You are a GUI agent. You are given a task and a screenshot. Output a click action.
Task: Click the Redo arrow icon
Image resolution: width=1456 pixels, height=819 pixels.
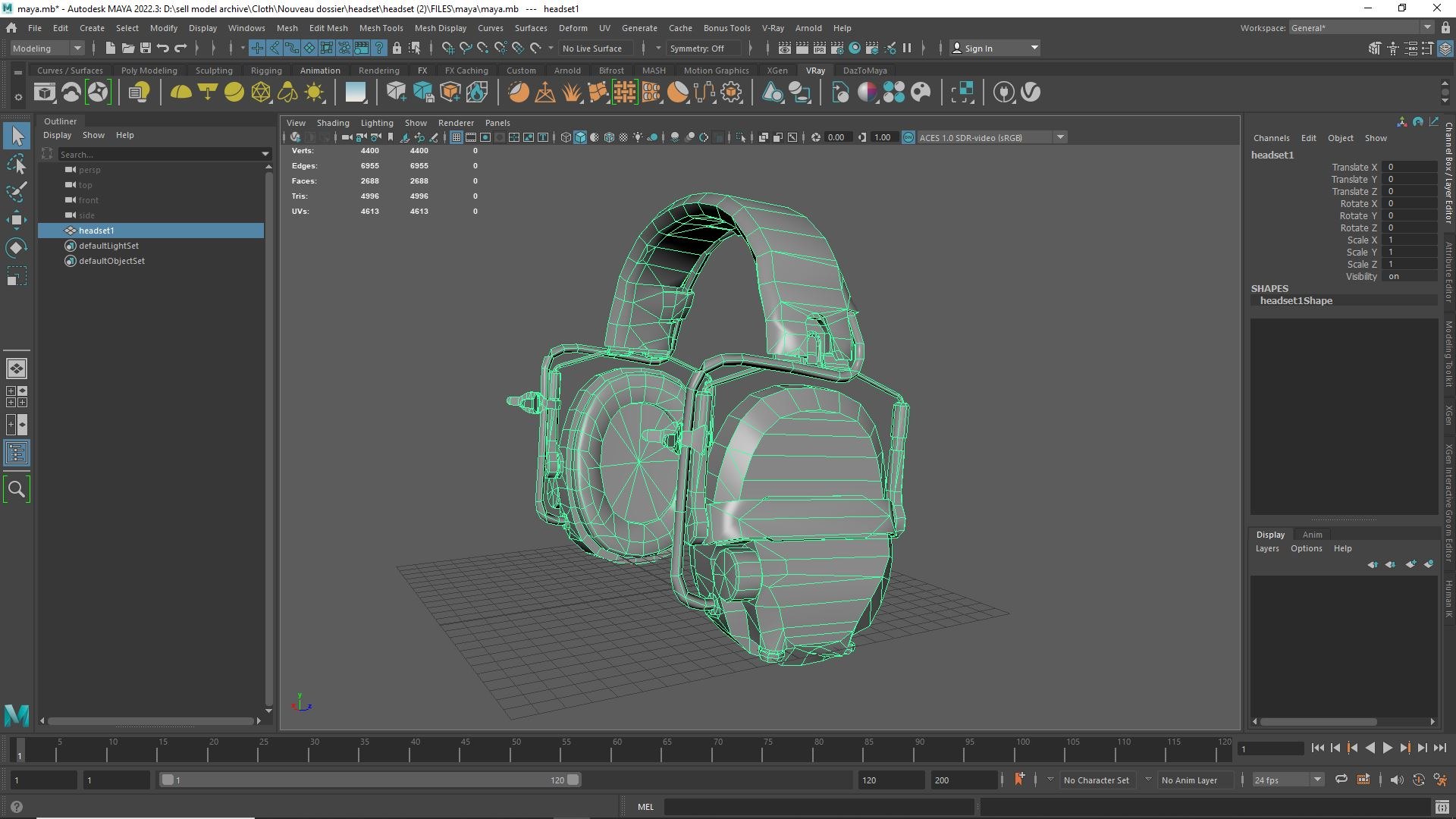180,48
